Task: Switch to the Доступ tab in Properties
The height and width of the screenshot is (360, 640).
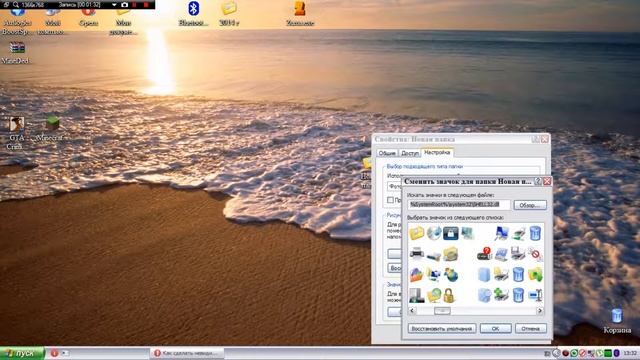Action: click(409, 153)
